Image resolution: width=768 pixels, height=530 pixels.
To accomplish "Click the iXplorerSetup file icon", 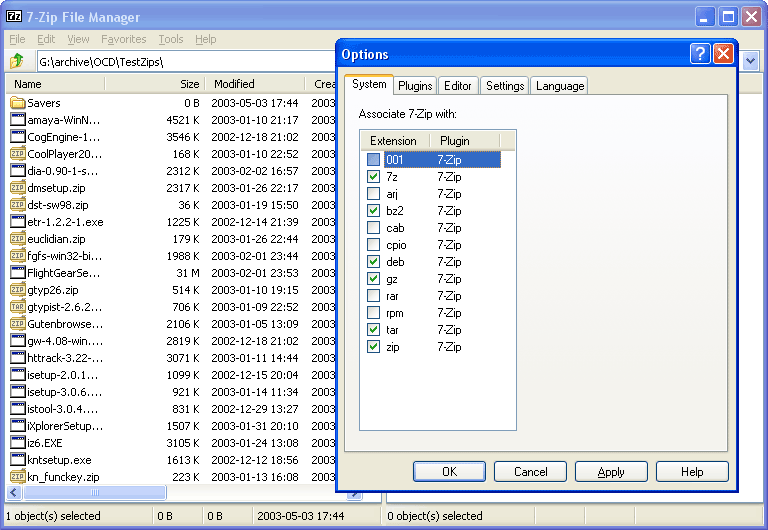I will click(x=18, y=425).
